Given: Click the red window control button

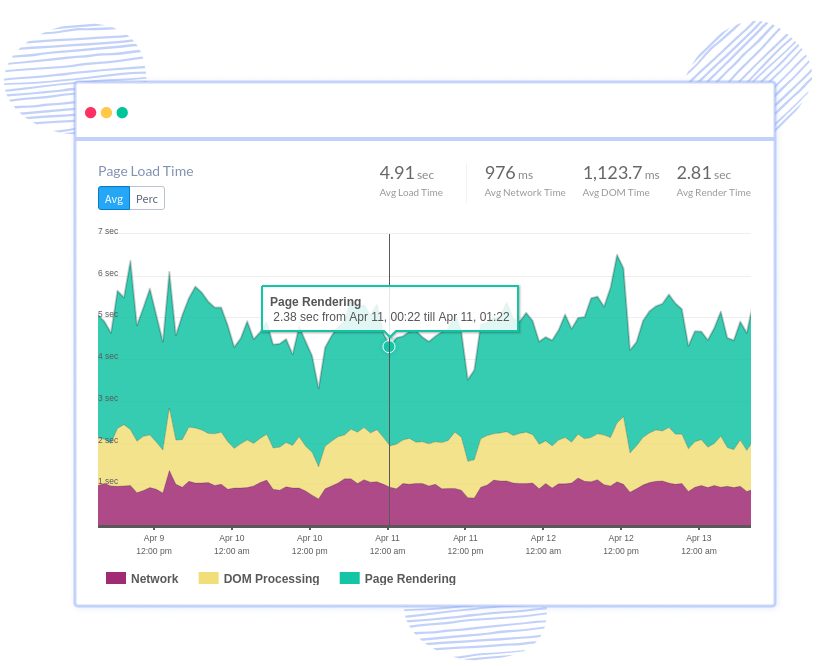Looking at the screenshot, I should [x=91, y=113].
